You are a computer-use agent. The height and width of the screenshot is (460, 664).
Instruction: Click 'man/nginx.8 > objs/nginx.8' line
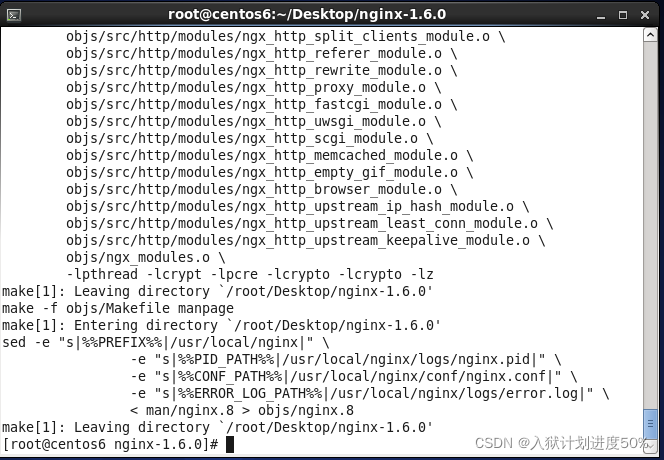pyautogui.click(x=242, y=410)
